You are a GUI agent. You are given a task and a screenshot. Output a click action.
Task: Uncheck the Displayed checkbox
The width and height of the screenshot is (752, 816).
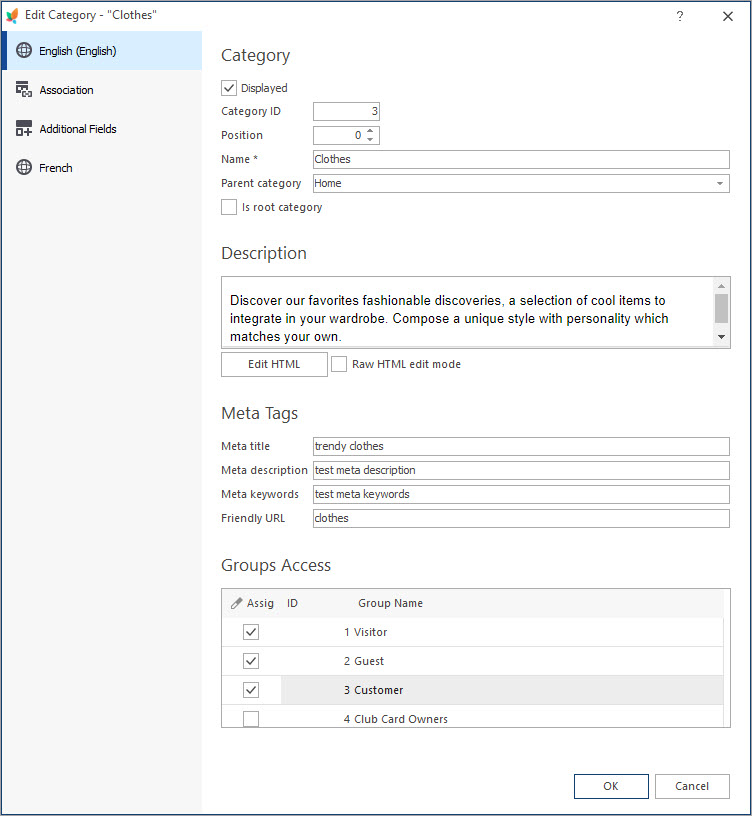click(x=229, y=88)
